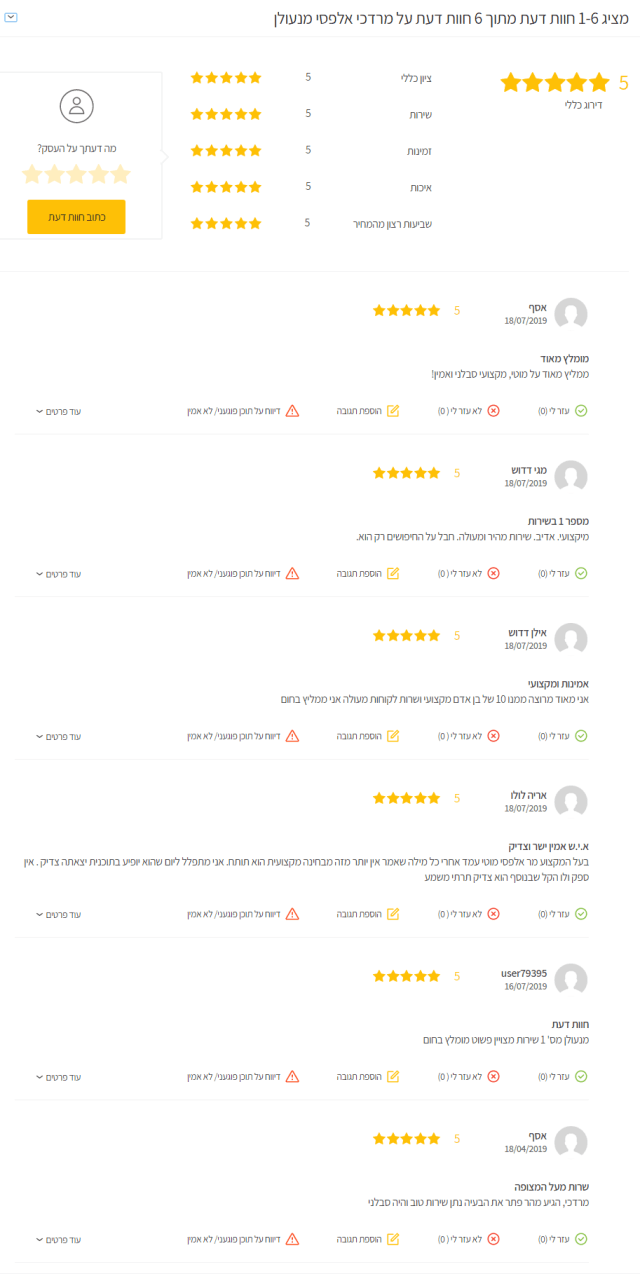Click add-reply pencil icon on אילן דדוש's review
The height and width of the screenshot is (1274, 640).
click(x=393, y=736)
